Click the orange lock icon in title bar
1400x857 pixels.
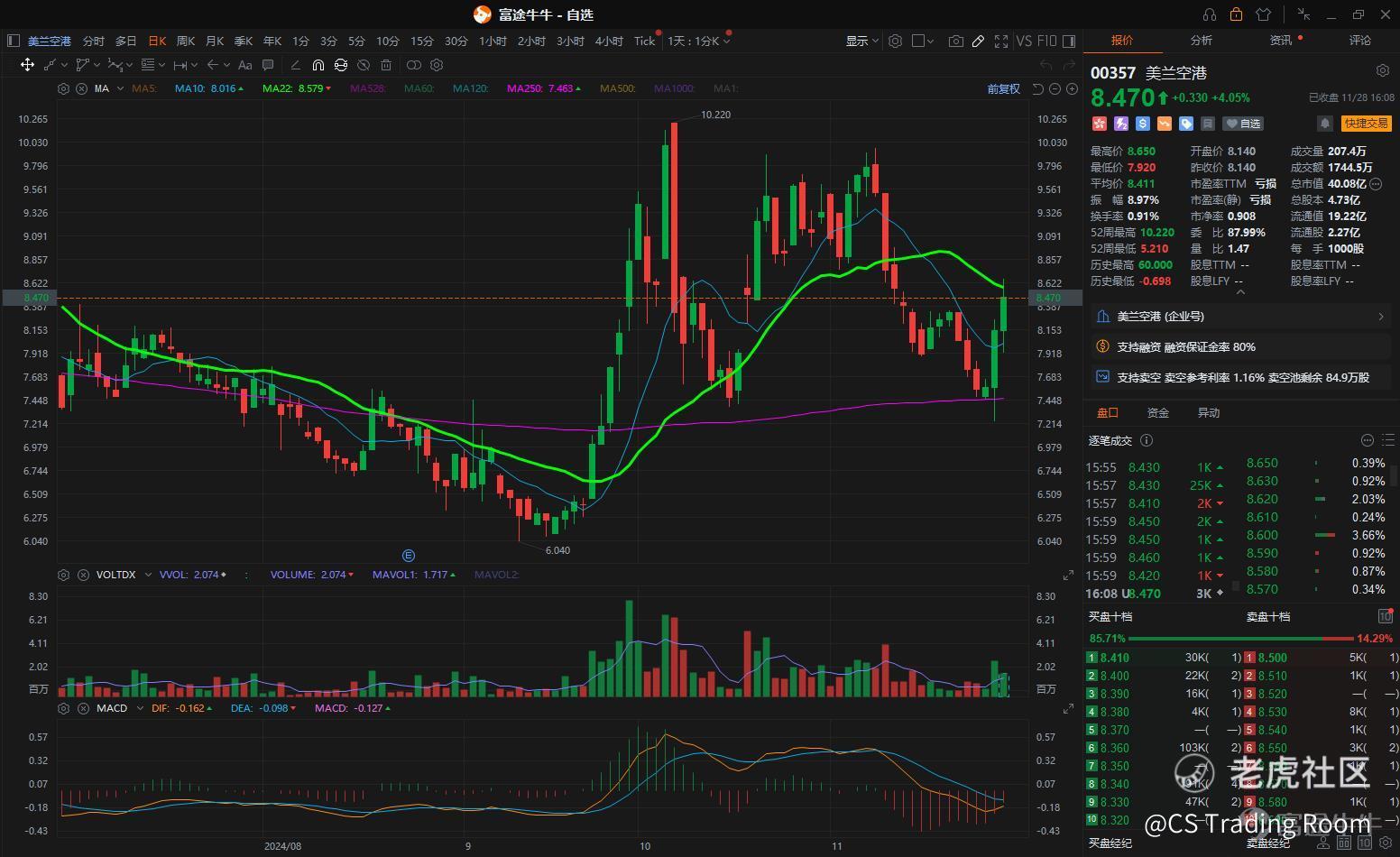pos(1236,14)
